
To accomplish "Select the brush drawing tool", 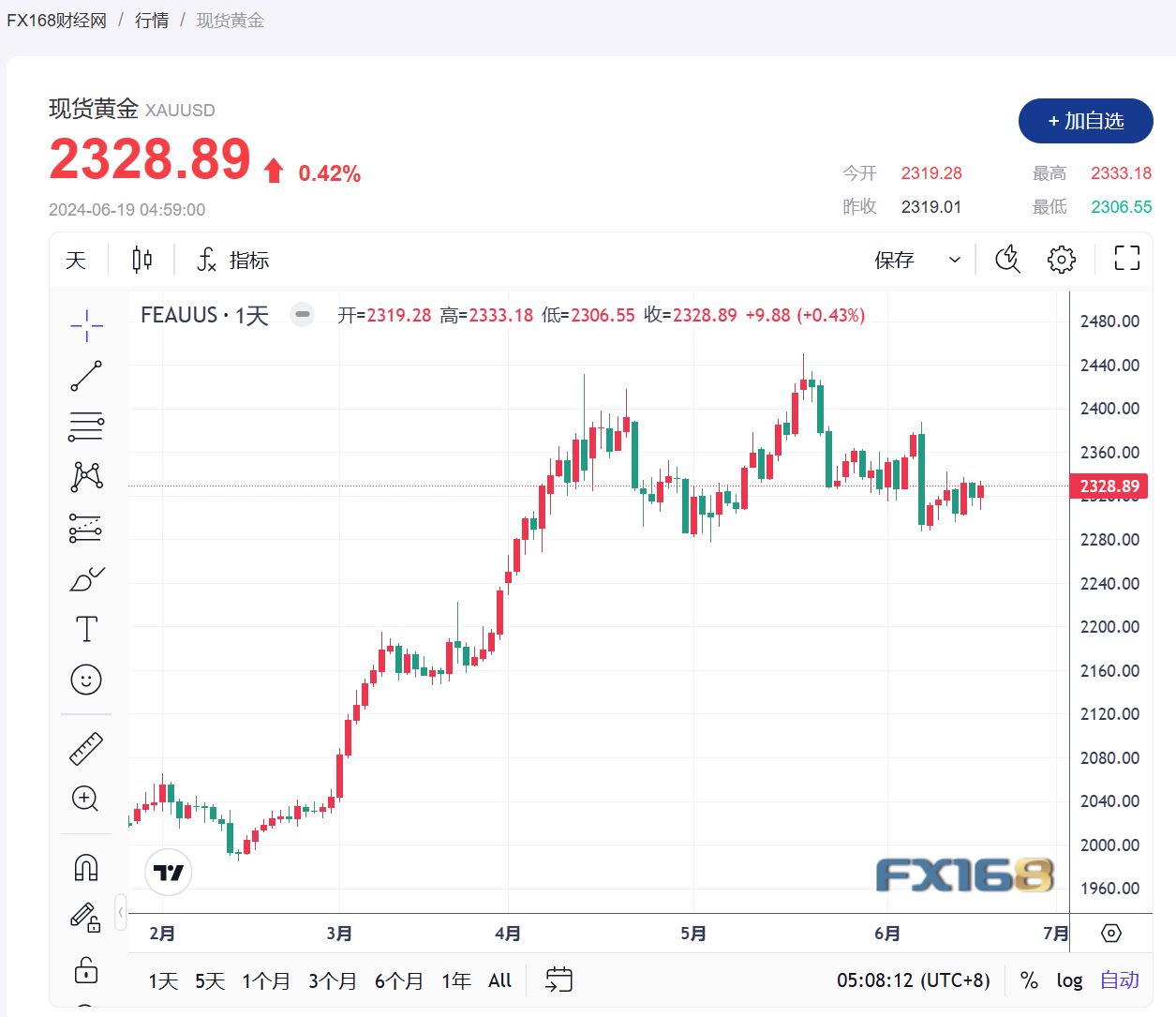I will (85, 578).
